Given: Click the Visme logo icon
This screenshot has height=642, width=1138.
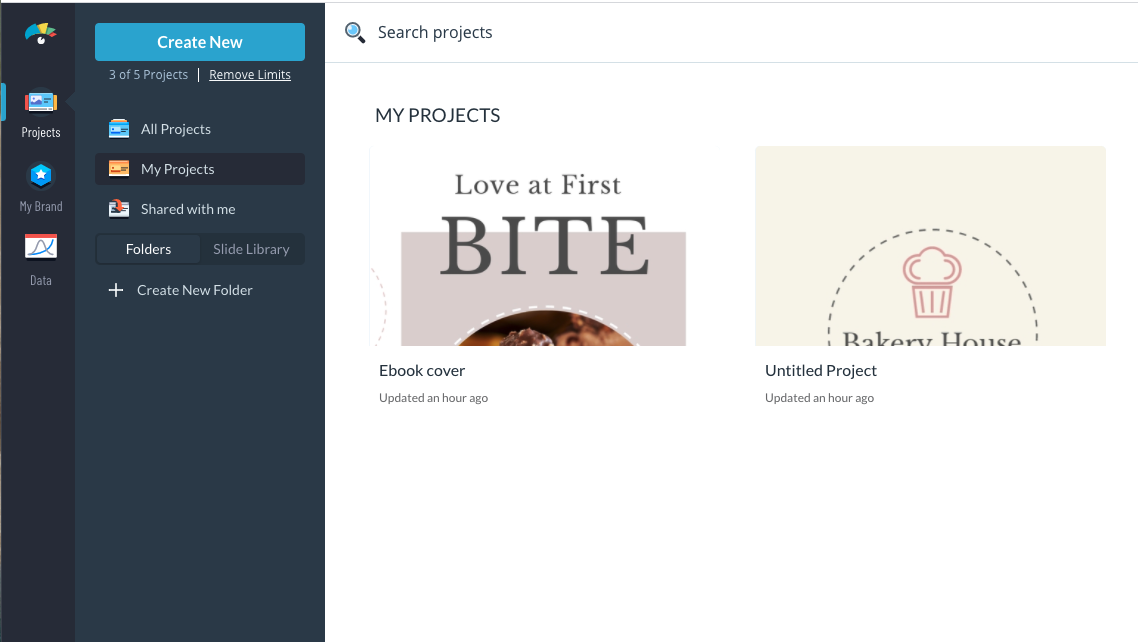Looking at the screenshot, I should click(x=41, y=34).
